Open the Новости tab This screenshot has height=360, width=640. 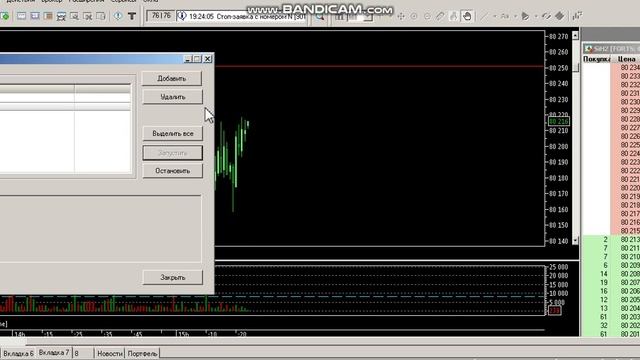pos(110,353)
